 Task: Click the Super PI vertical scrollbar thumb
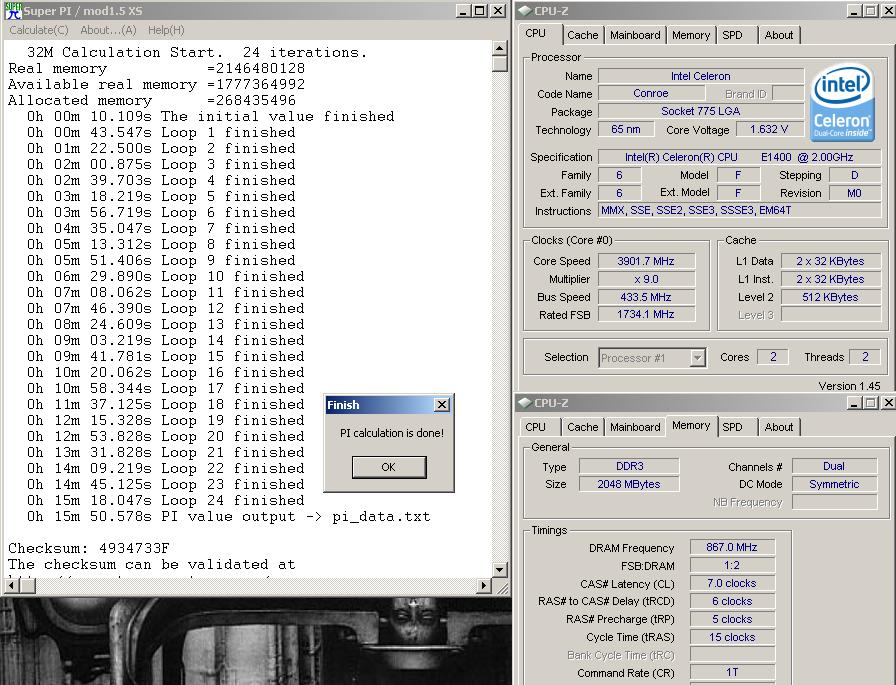pyautogui.click(x=499, y=63)
